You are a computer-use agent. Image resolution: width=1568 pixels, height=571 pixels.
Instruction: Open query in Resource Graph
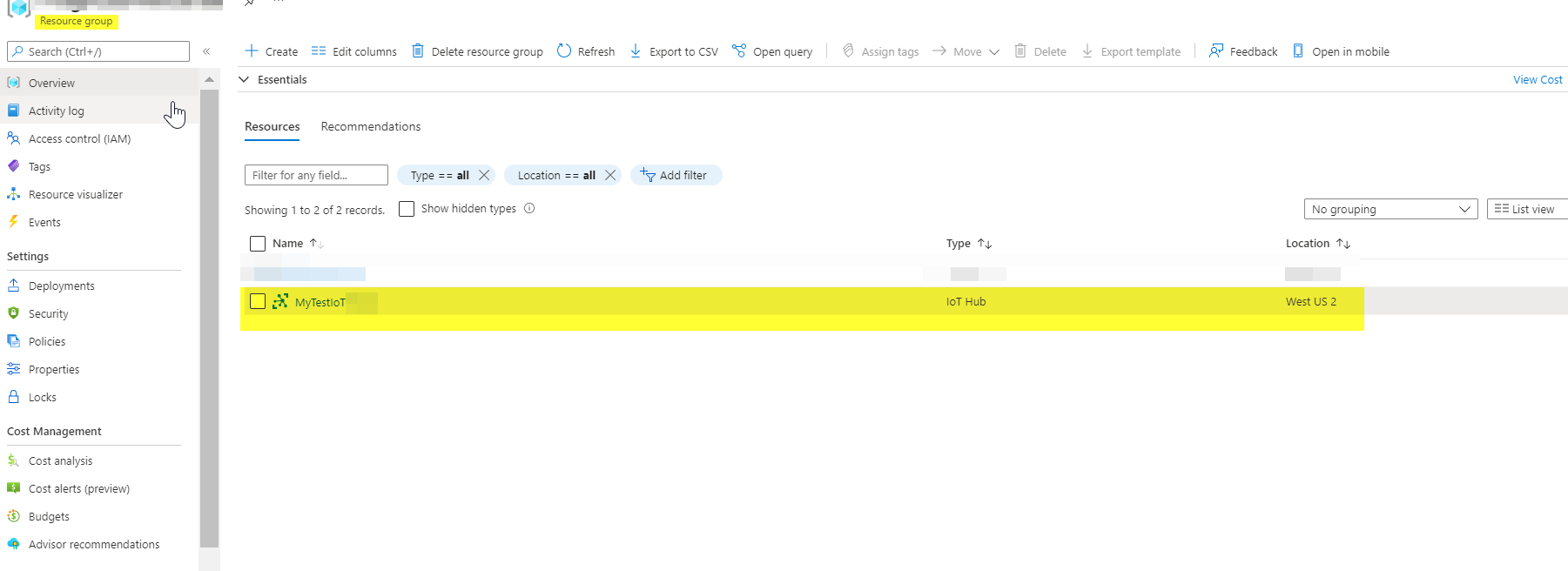point(771,51)
